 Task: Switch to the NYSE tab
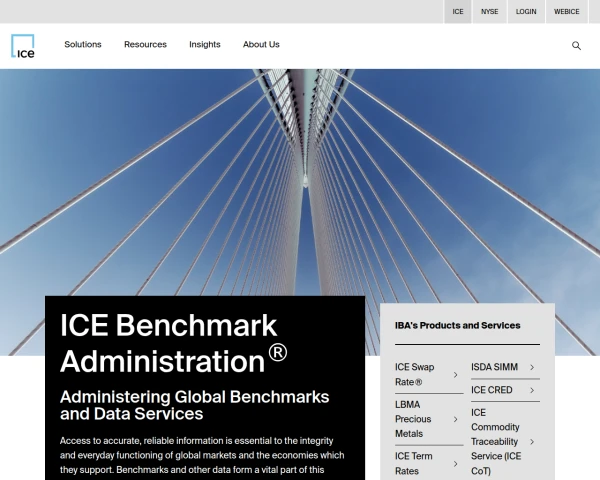489,11
